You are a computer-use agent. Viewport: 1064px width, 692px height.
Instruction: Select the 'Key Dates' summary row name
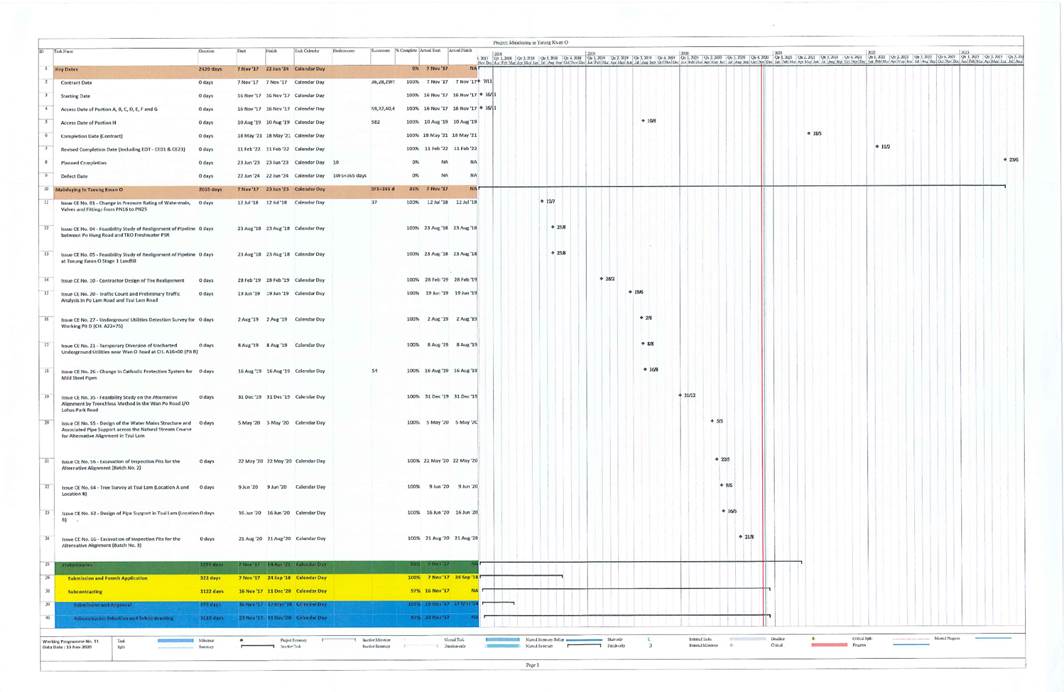pos(66,69)
